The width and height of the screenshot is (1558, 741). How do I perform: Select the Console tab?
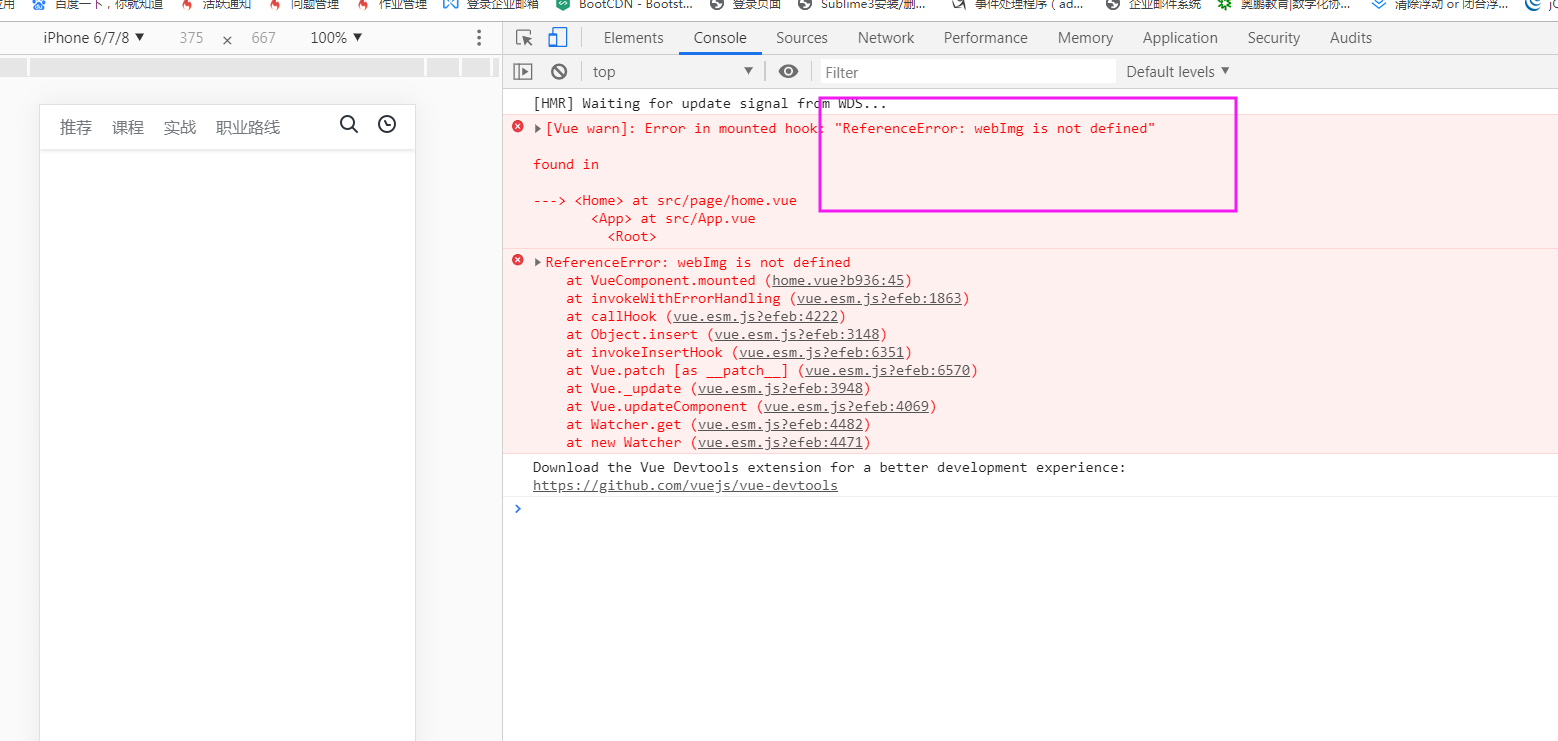tap(720, 38)
